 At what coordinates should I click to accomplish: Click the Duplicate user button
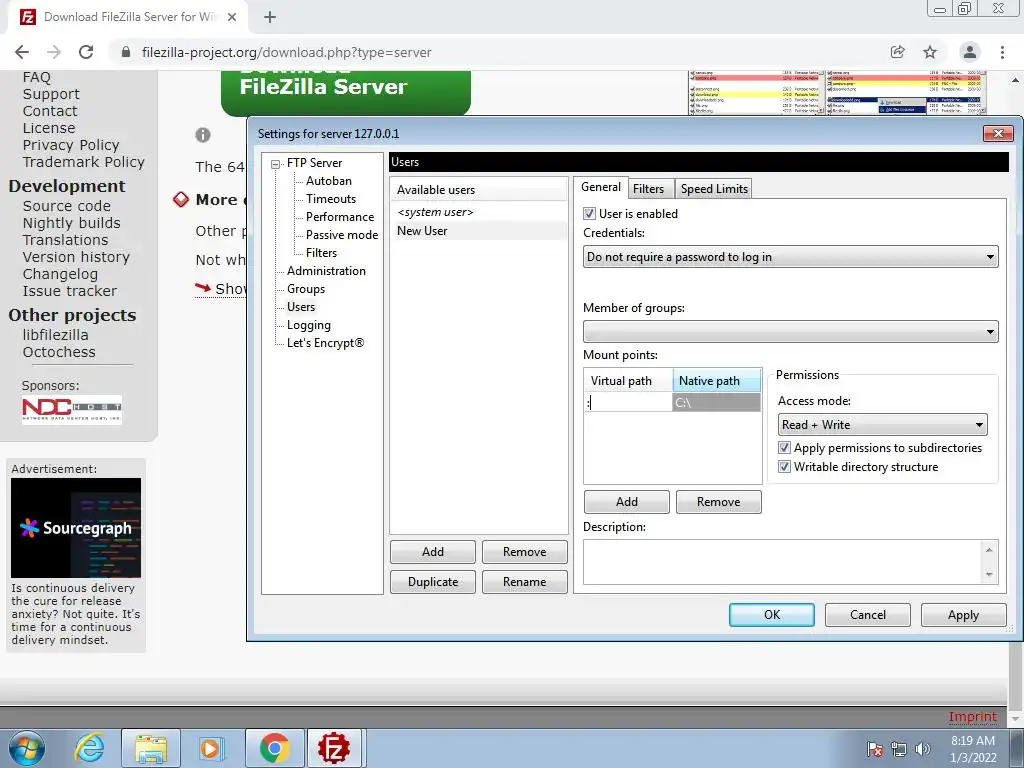[x=432, y=582]
